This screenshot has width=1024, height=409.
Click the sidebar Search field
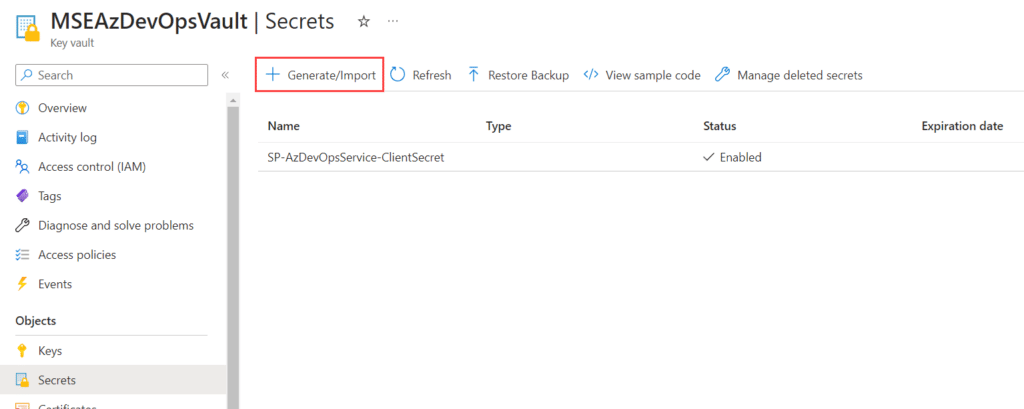pos(112,75)
